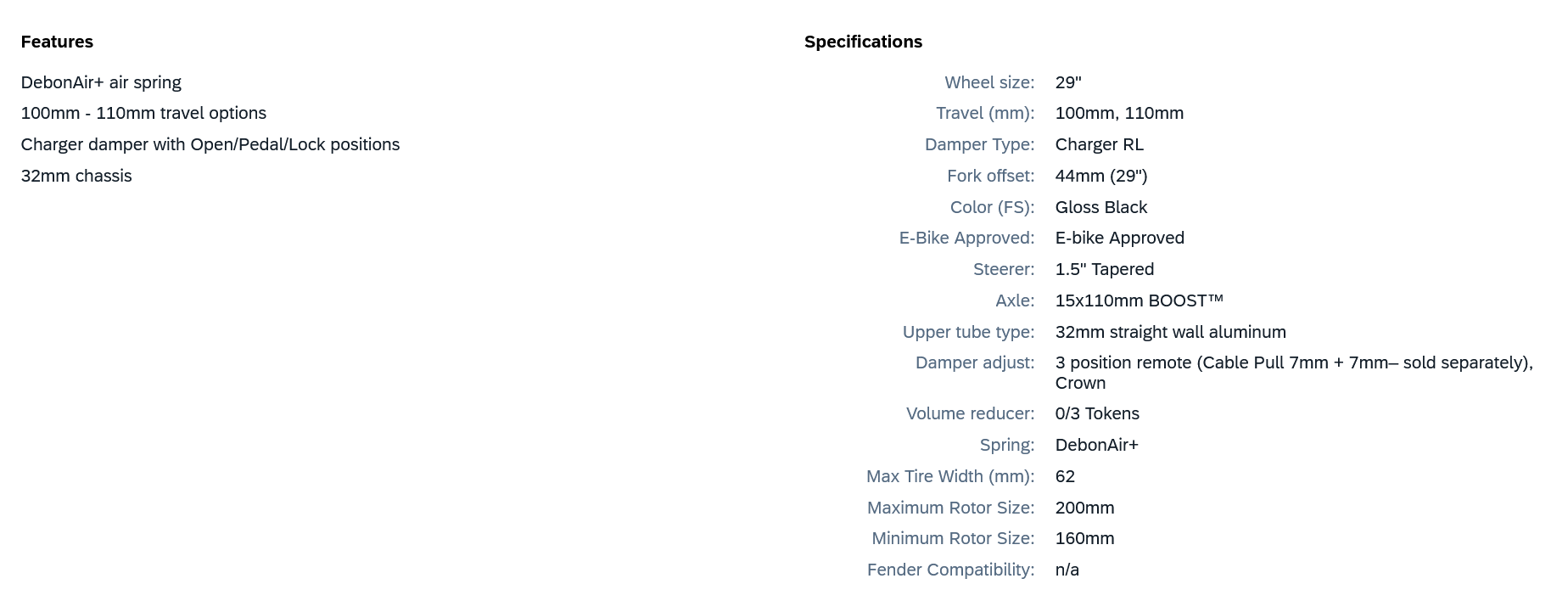Click the 32mm chassis feature text
Viewport: 1568px width, 601px height.
pos(76,176)
